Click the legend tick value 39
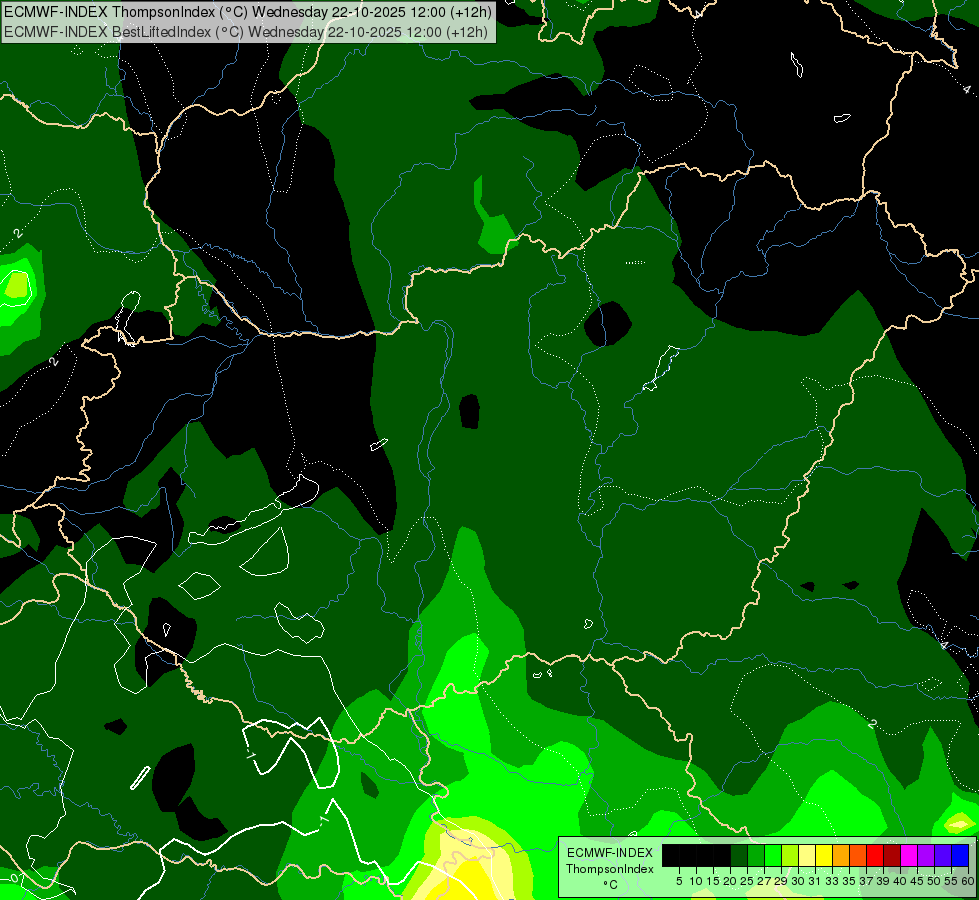The height and width of the screenshot is (900, 979). pyautogui.click(x=883, y=881)
